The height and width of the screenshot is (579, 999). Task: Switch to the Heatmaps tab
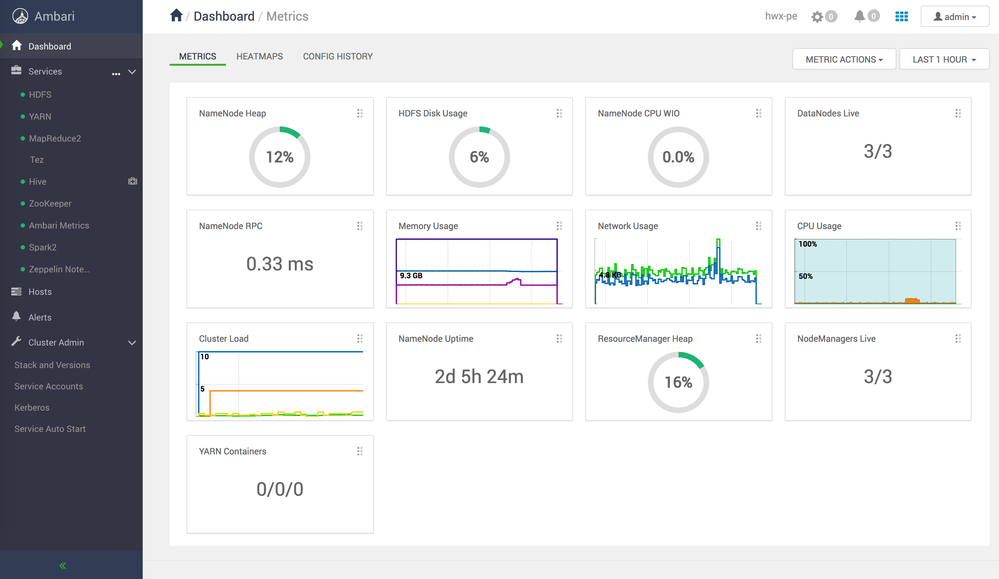(x=259, y=56)
